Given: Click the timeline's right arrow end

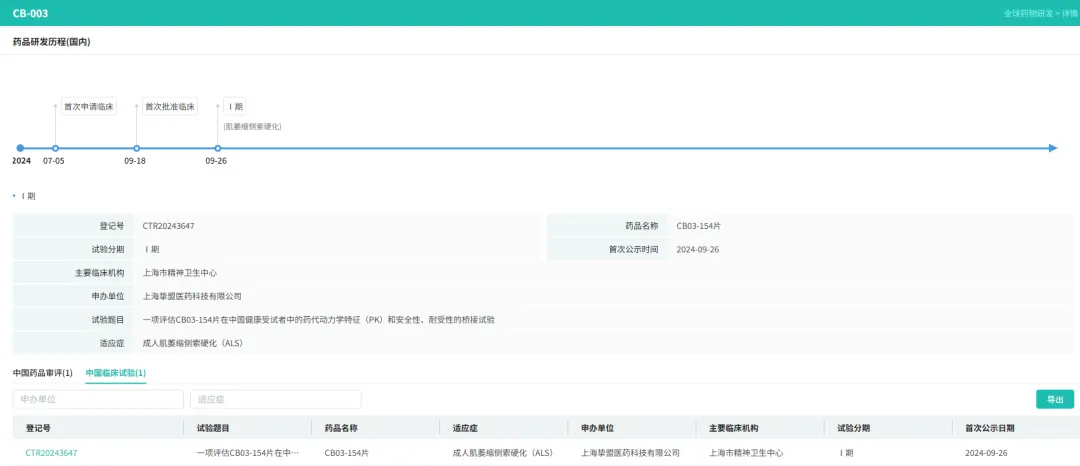Looking at the screenshot, I should (1052, 148).
